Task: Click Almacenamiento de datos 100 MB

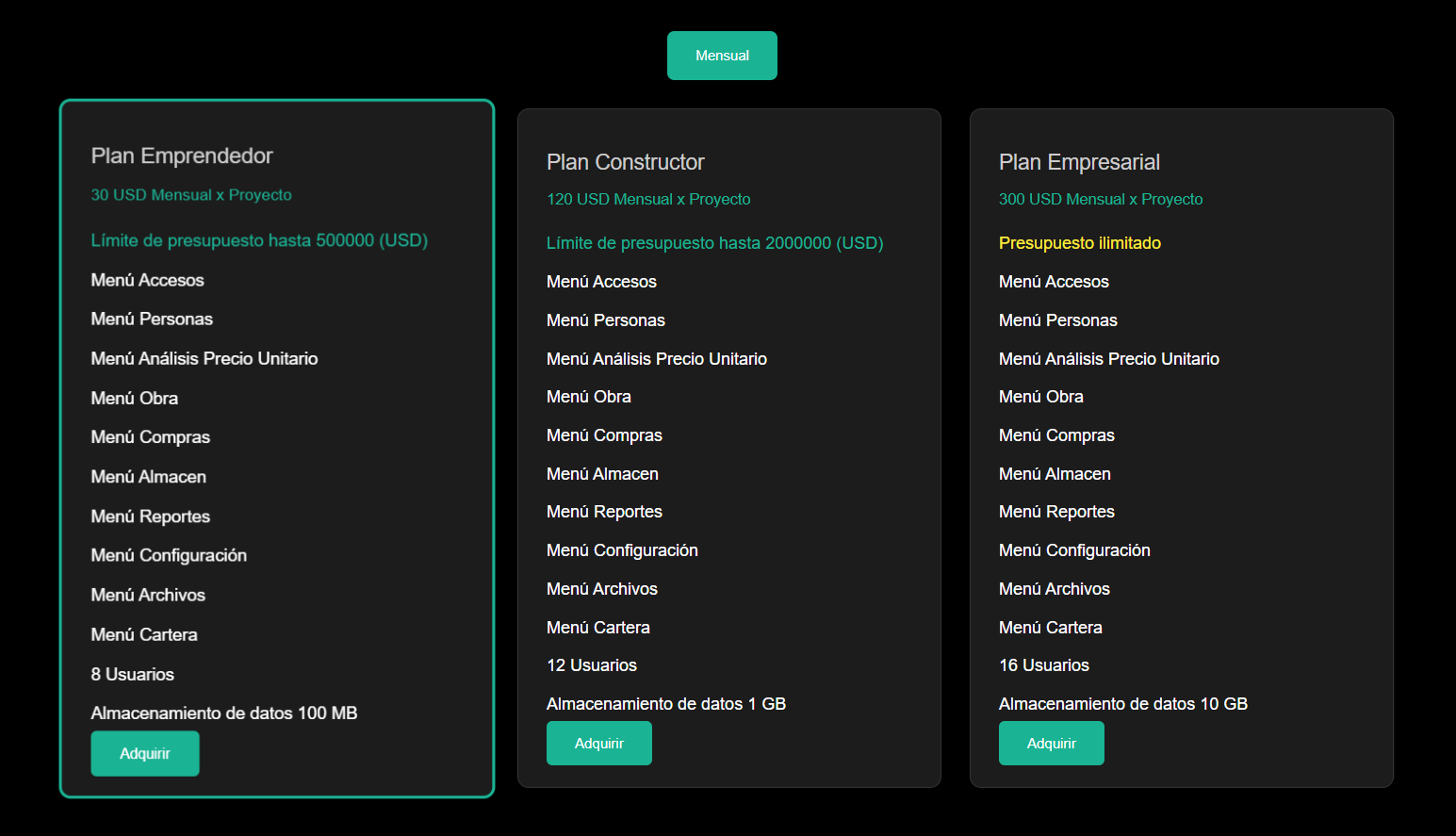Action: pyautogui.click(x=224, y=713)
